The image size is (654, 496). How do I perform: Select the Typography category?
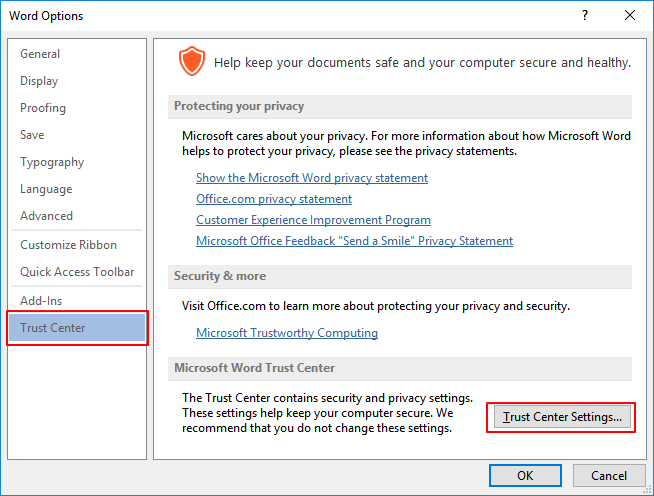point(52,162)
